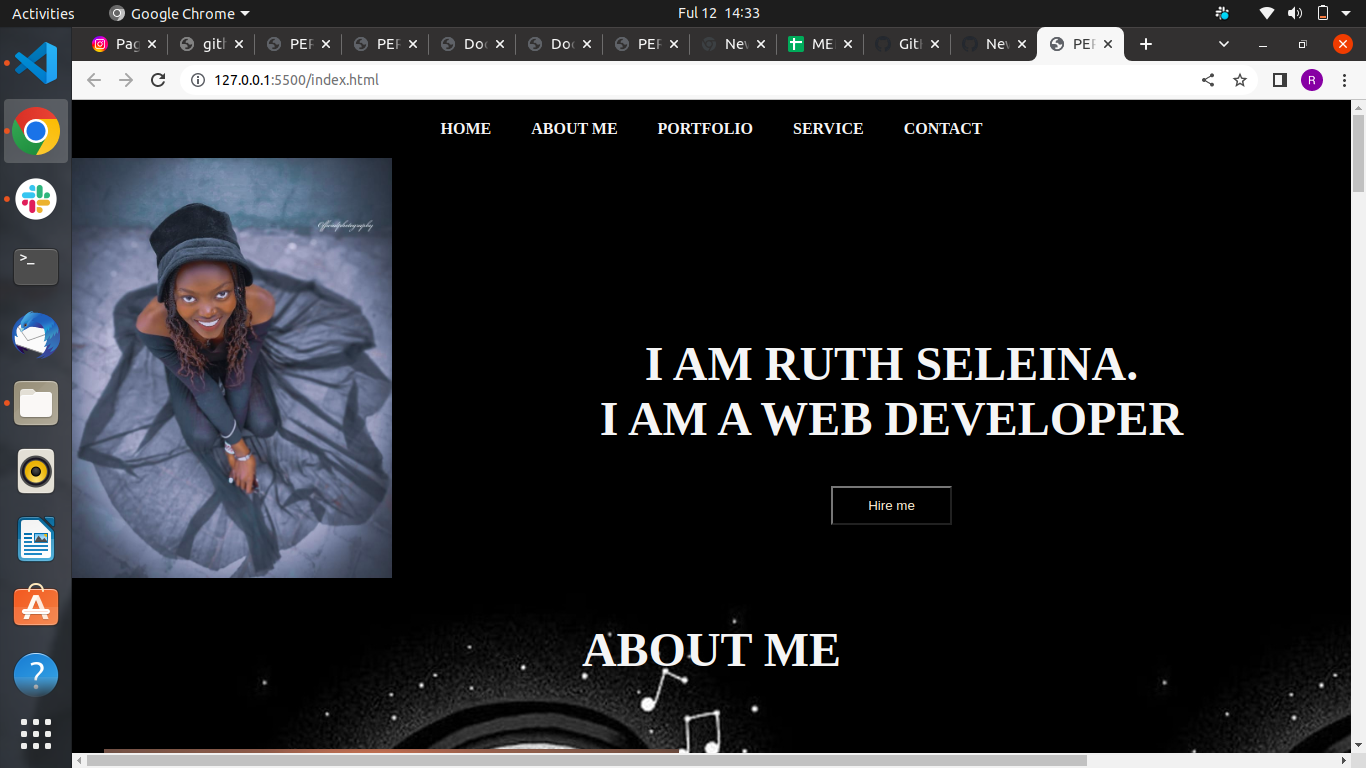
Task: Switch to the green-icon ME tab
Action: (x=819, y=44)
